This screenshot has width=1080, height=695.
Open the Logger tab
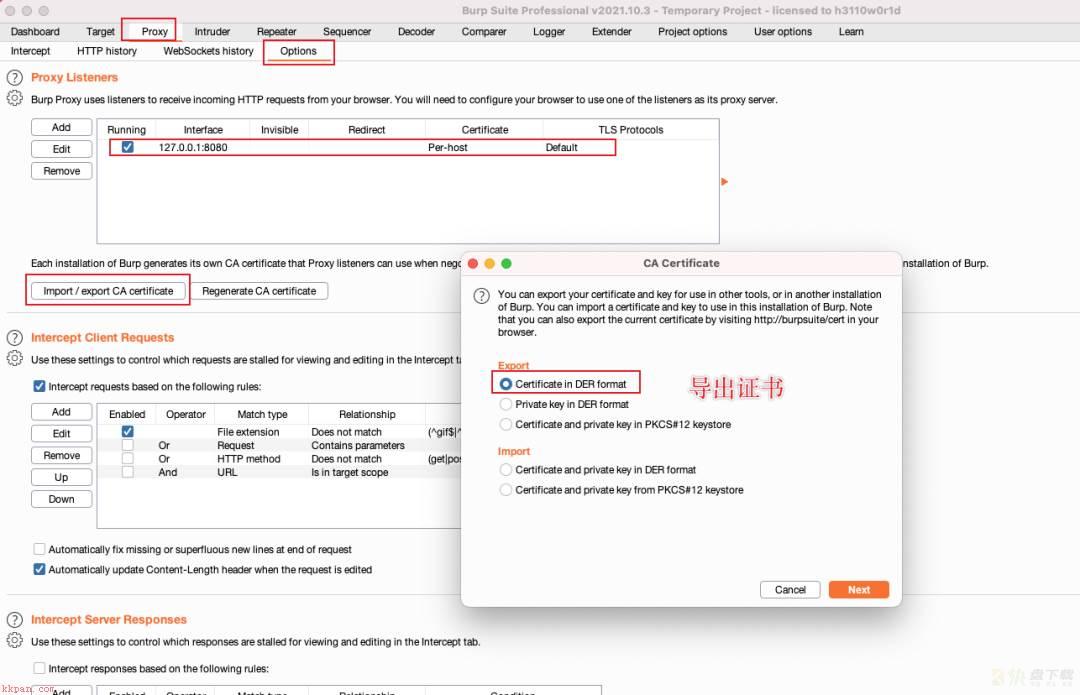click(549, 32)
